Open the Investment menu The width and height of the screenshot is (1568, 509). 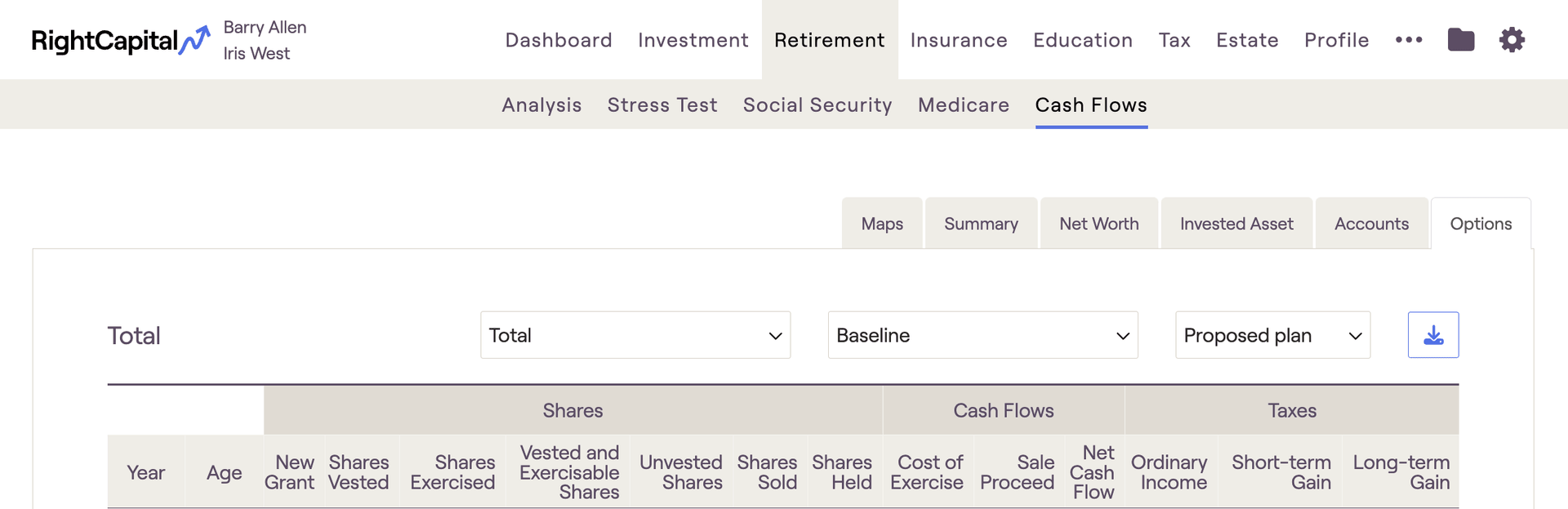(693, 40)
